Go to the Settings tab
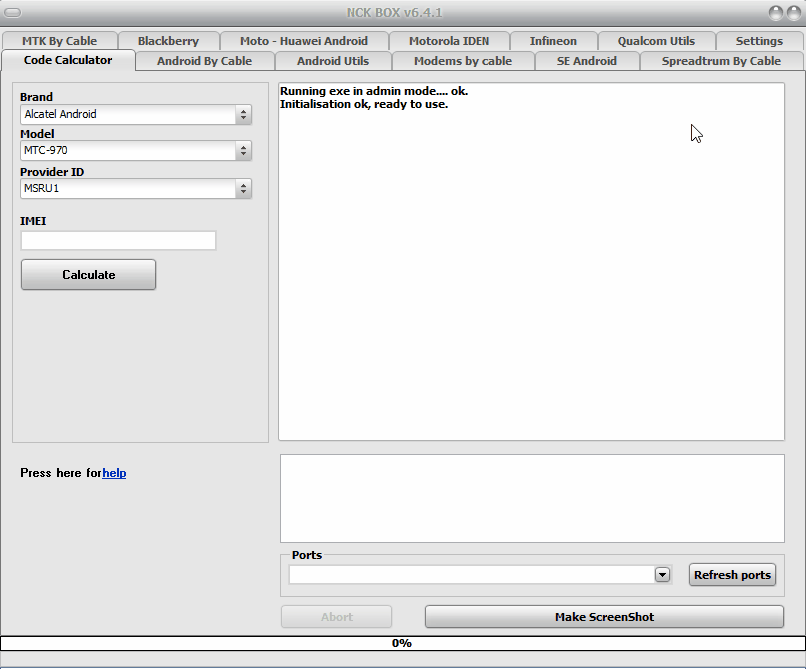 pyautogui.click(x=759, y=41)
